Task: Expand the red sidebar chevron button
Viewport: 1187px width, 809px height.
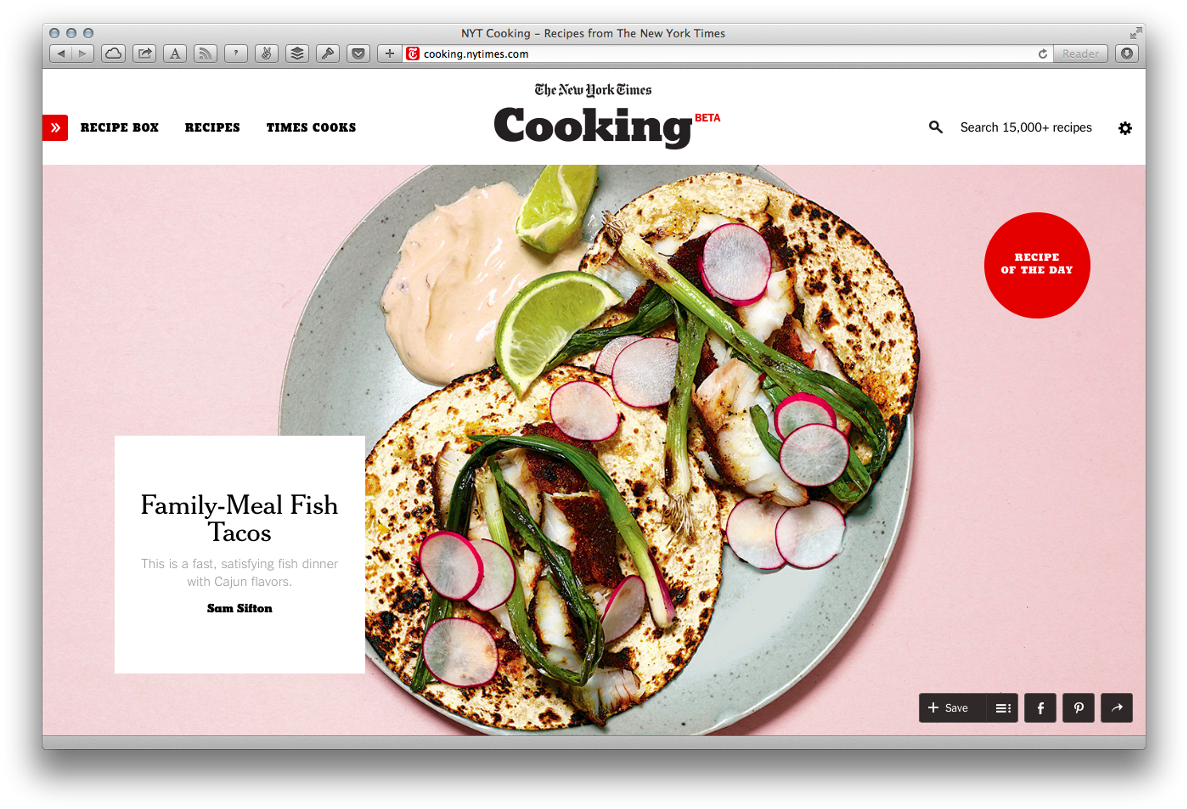Action: 55,128
